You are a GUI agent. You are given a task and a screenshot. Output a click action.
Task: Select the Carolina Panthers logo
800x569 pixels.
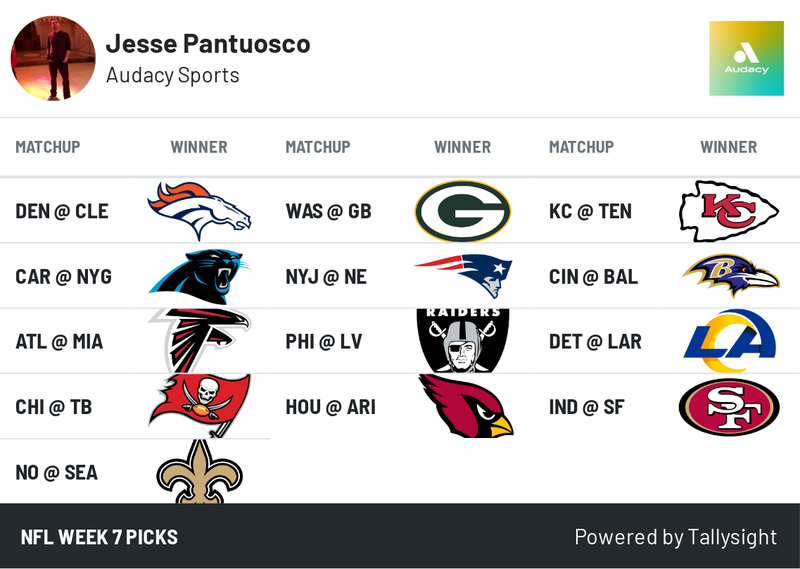(x=199, y=276)
